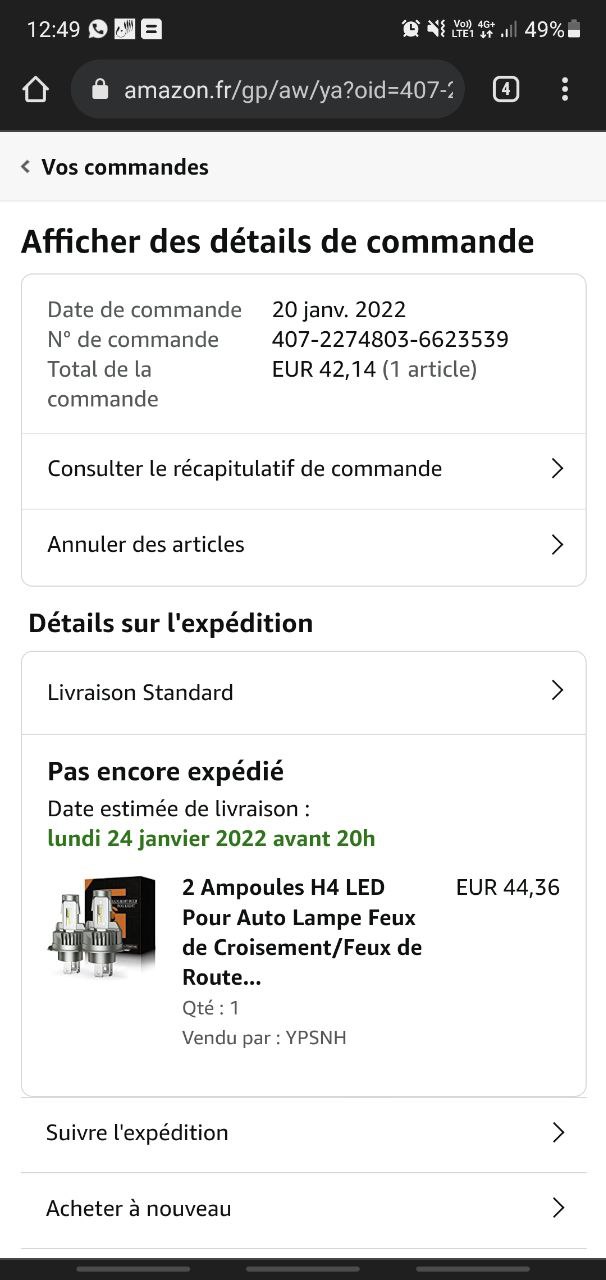Open Annuler des articles chevron
The width and height of the screenshot is (606, 1280).
click(557, 545)
